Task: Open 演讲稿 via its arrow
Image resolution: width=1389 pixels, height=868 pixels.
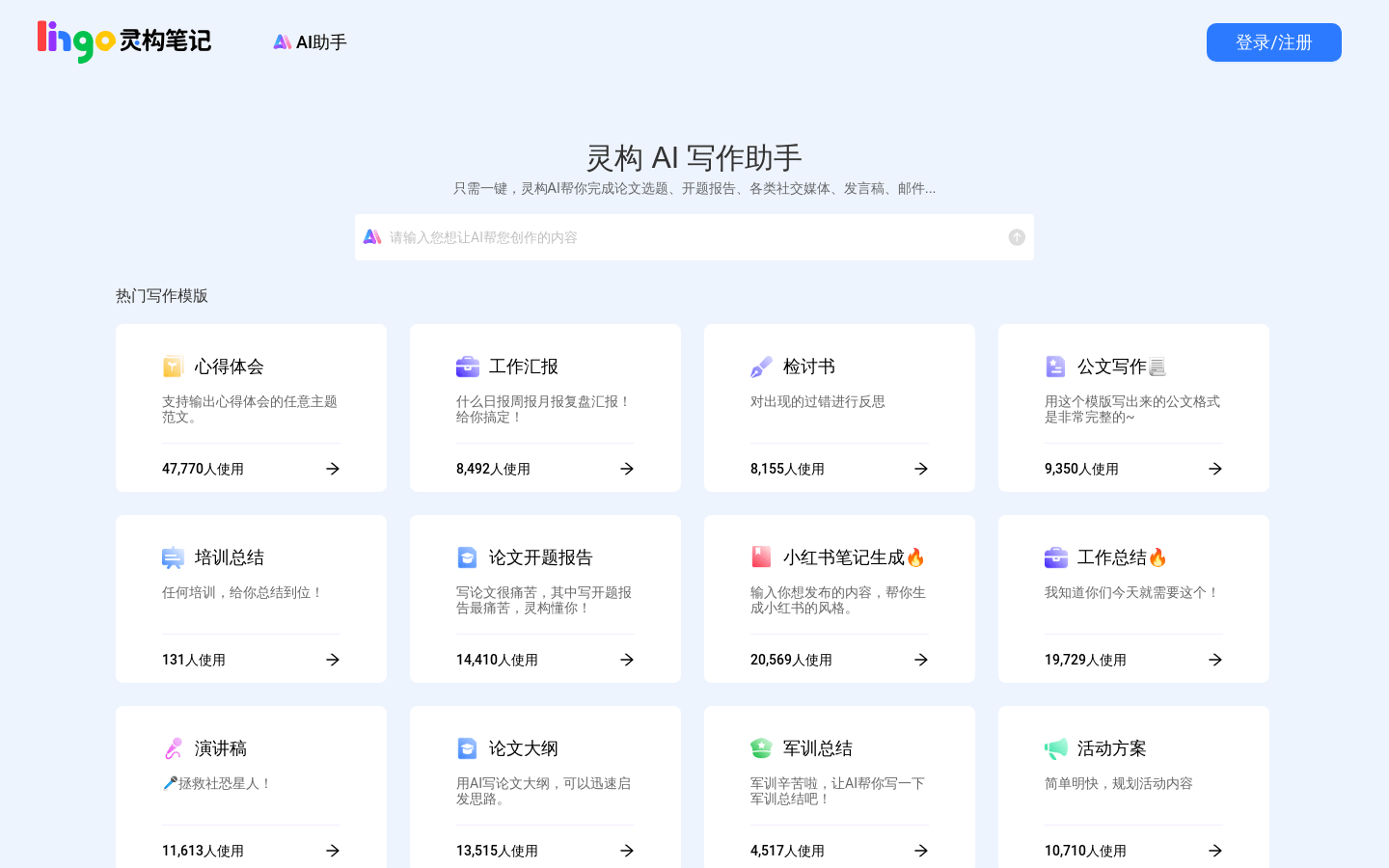Action: pyautogui.click(x=333, y=851)
